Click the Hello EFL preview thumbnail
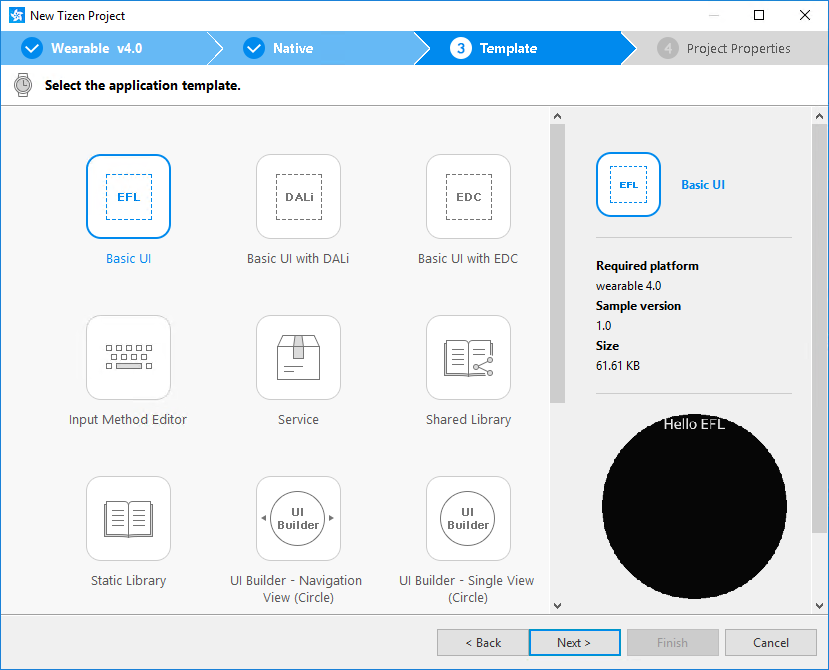 pyautogui.click(x=694, y=508)
